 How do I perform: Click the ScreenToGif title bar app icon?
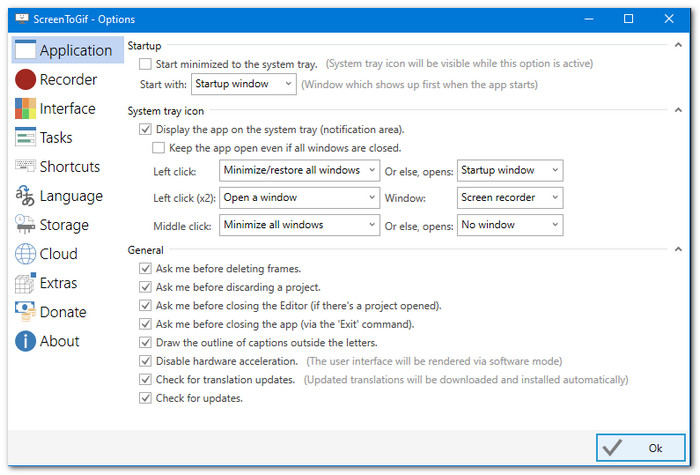(22, 19)
